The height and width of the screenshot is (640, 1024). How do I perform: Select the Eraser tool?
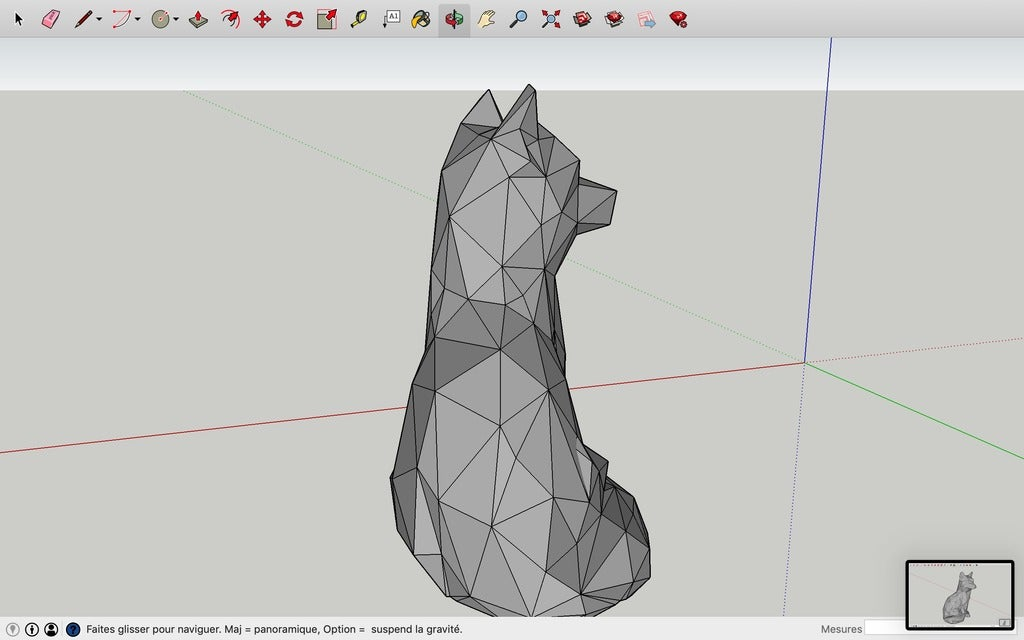48,18
